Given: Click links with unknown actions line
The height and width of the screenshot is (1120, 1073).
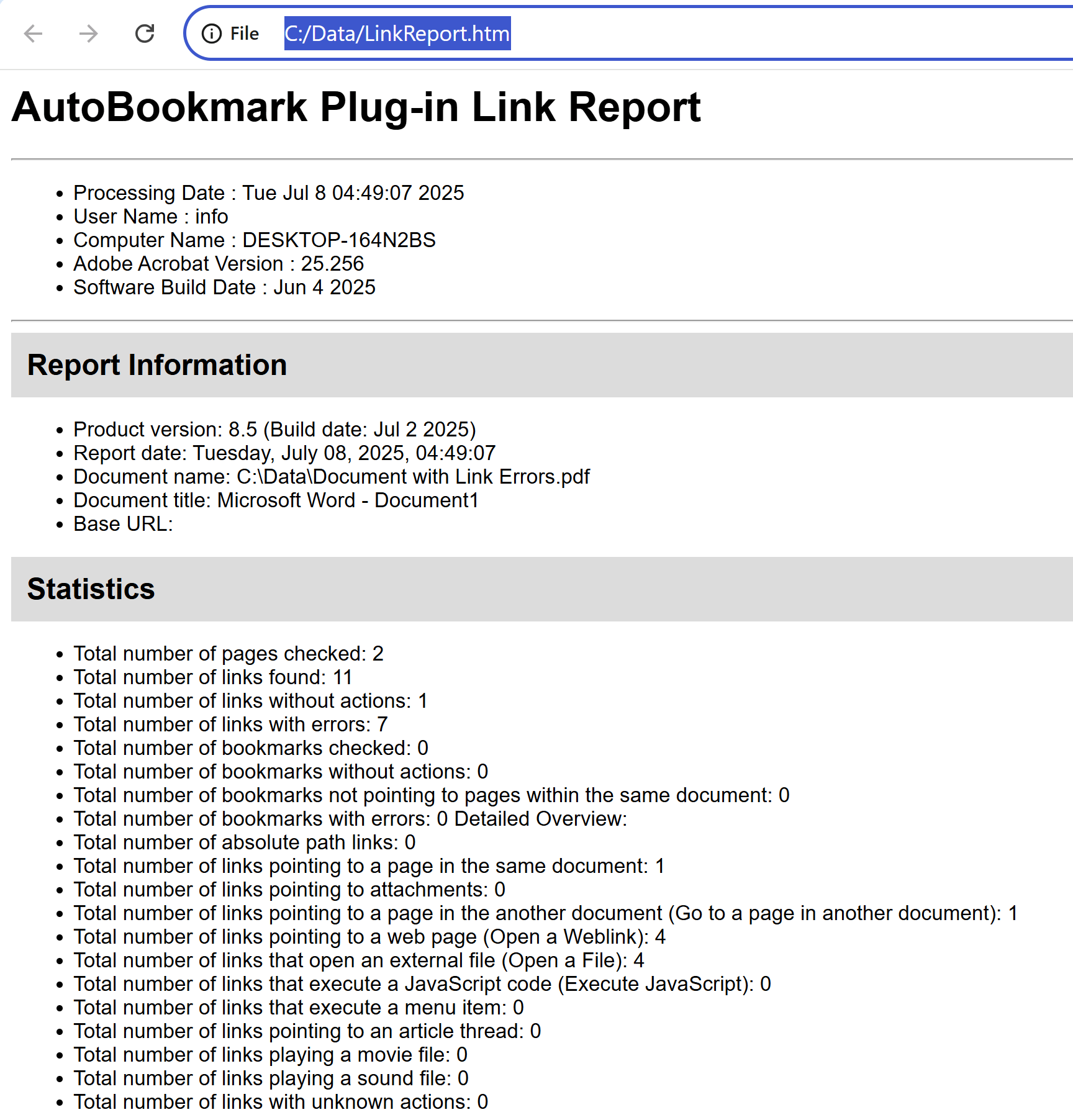Looking at the screenshot, I should 281,1102.
